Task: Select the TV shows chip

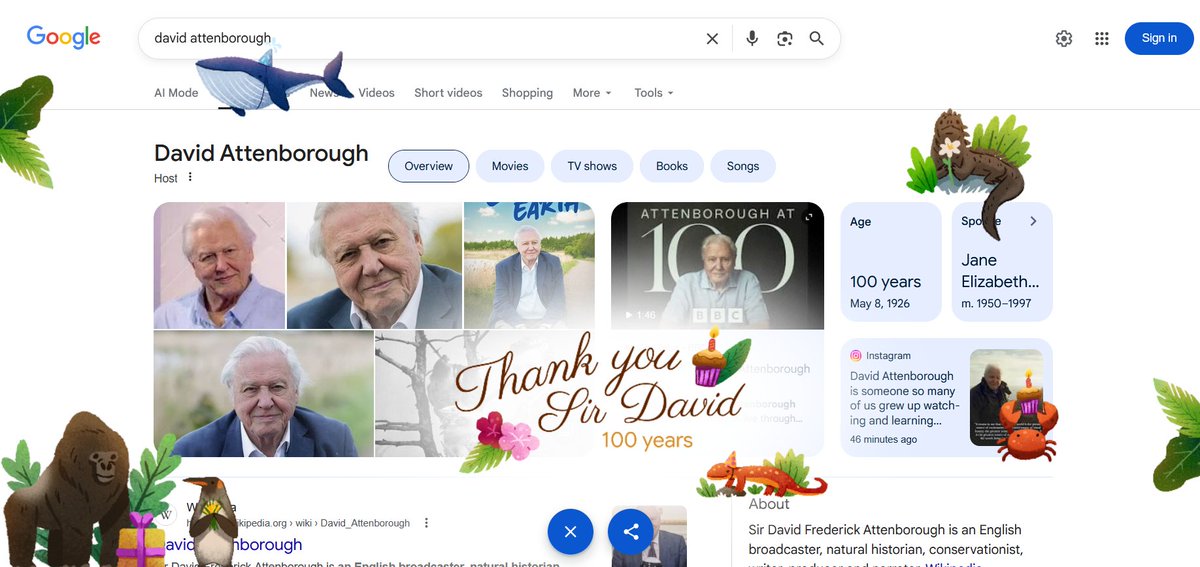Action: point(592,166)
